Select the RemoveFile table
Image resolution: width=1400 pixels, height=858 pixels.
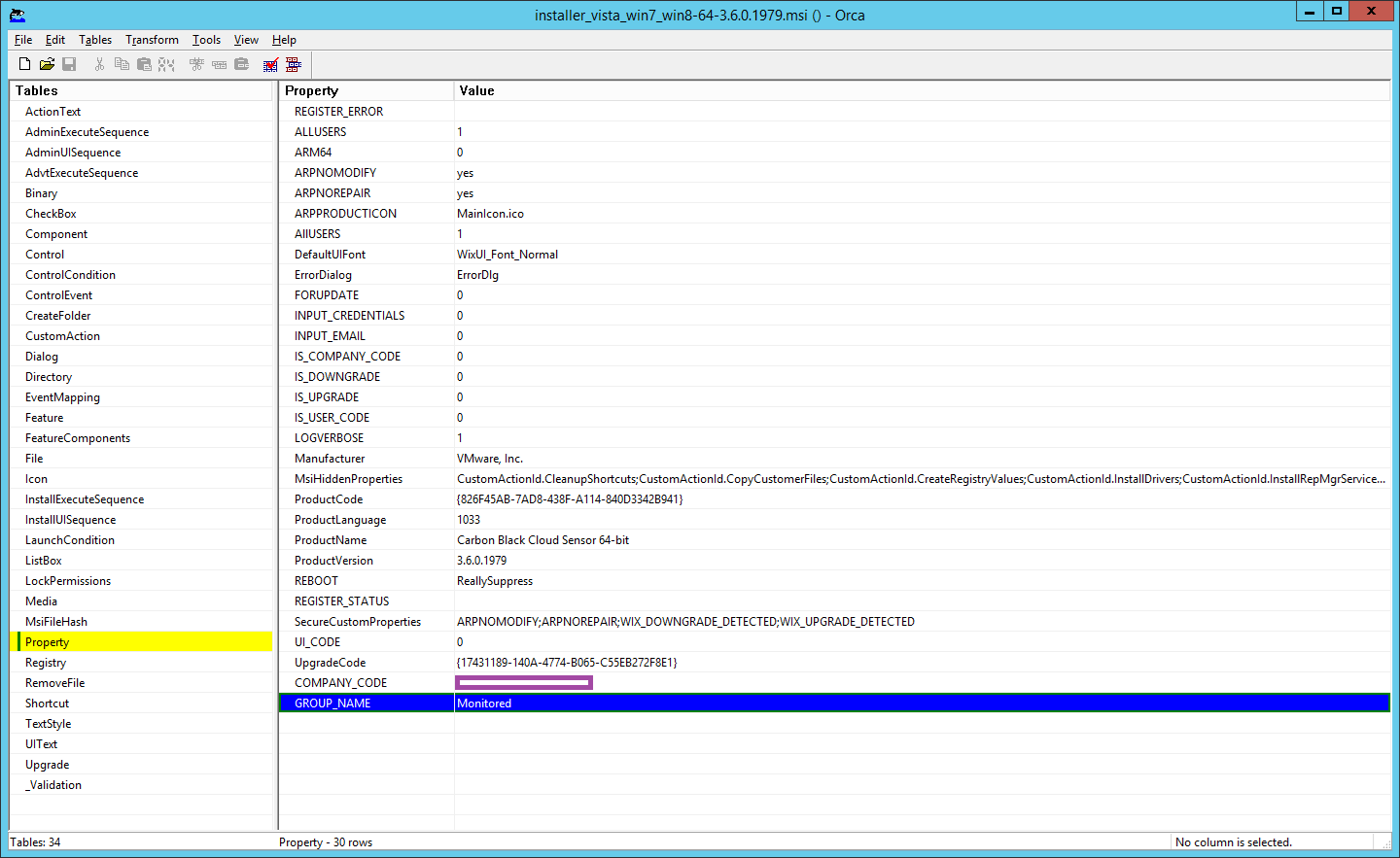click(x=54, y=683)
